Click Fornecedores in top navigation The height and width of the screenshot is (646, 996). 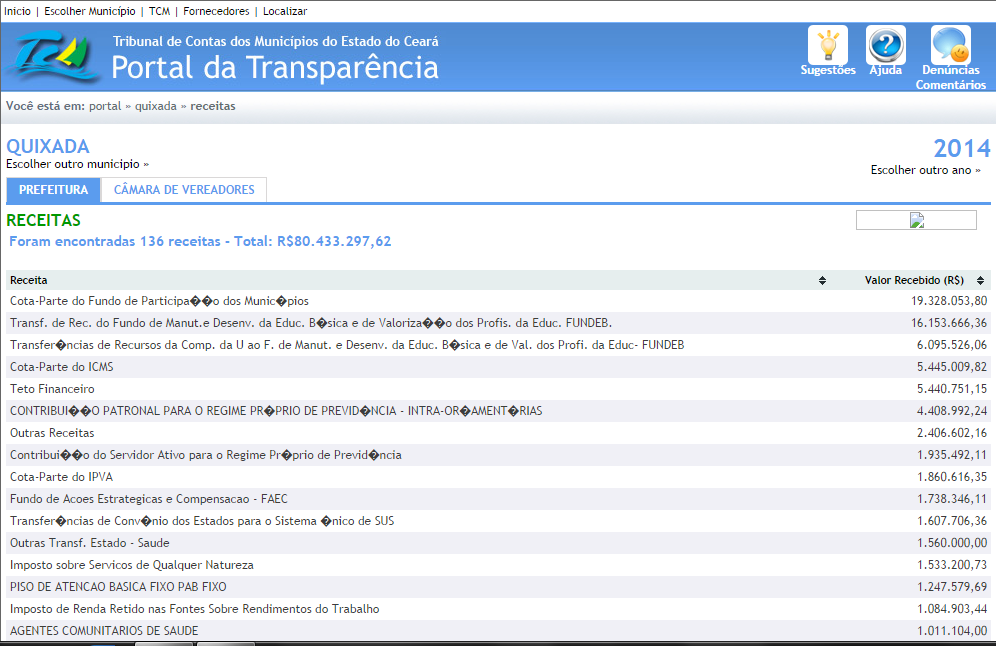(218, 11)
